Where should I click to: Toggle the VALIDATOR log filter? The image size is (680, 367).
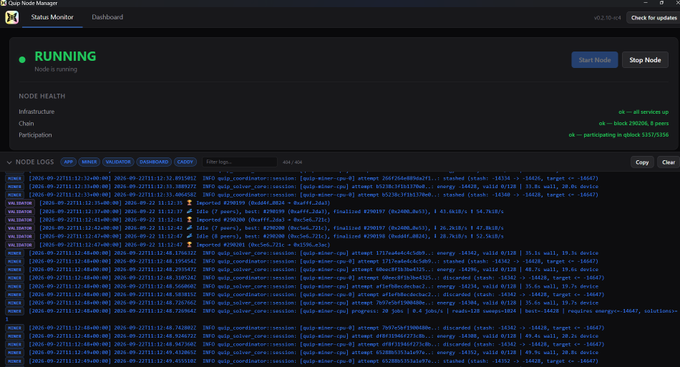(118, 162)
